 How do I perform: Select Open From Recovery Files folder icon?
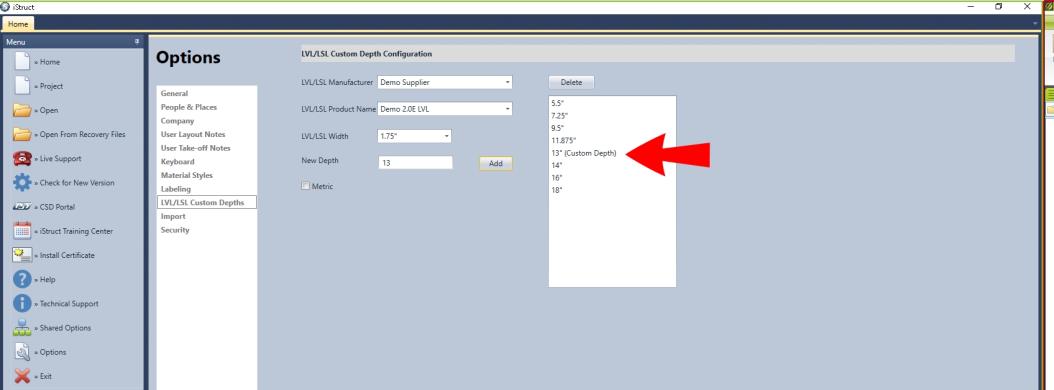(22, 134)
